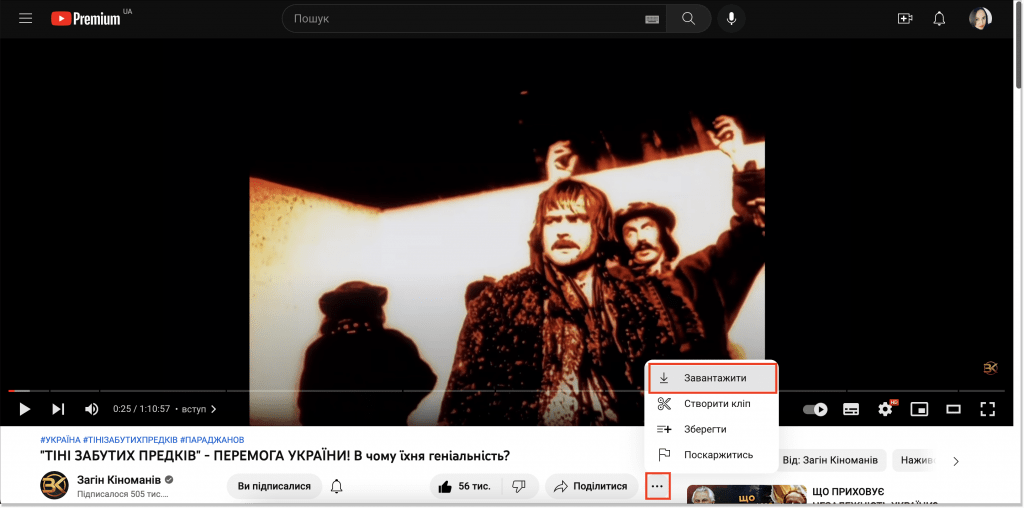Viewport: 1024px width, 508px height.
Task: Click the Ви підписалися button
Action: [274, 486]
